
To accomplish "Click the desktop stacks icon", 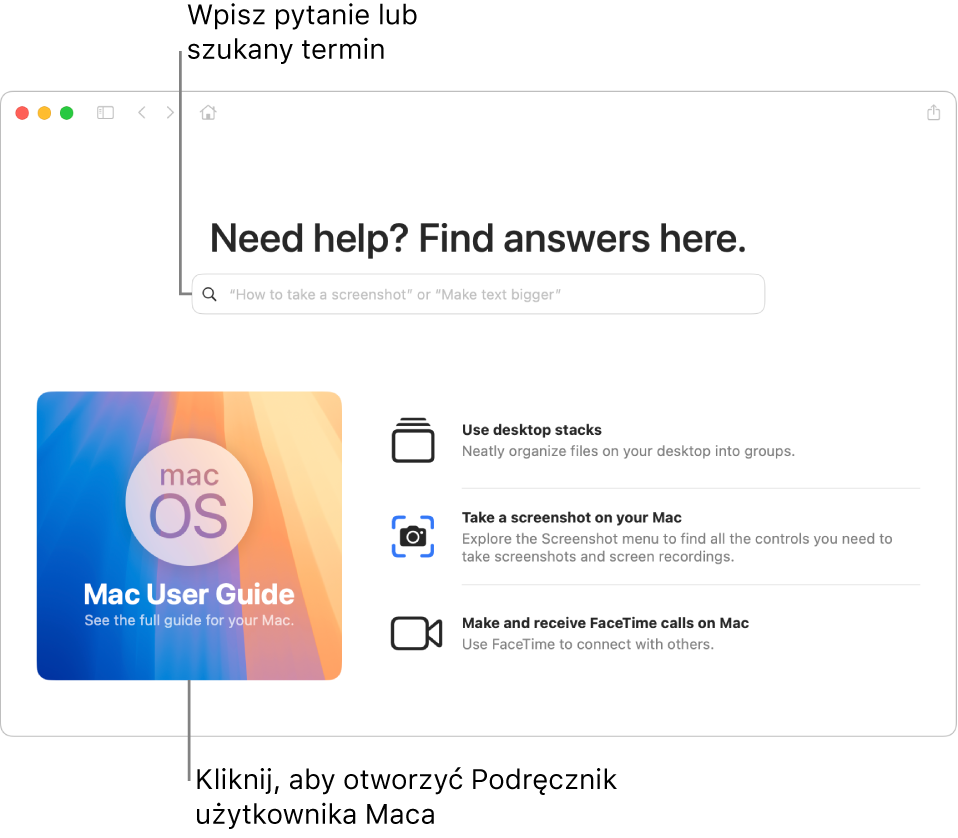I will tap(413, 441).
